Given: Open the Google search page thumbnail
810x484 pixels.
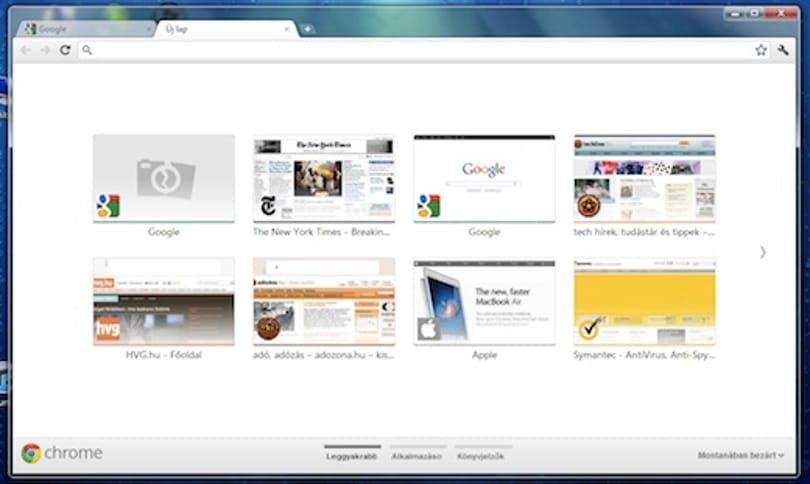Looking at the screenshot, I should pos(484,179).
